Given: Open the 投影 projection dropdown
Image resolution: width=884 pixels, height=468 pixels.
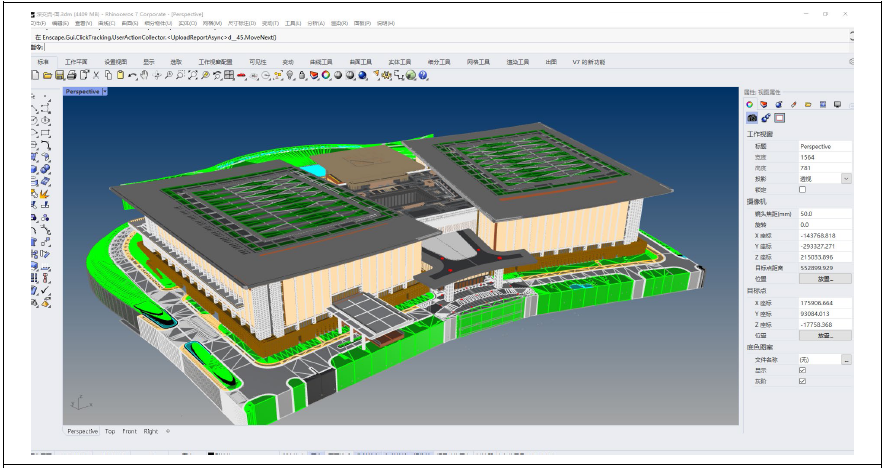Looking at the screenshot, I should [846, 179].
